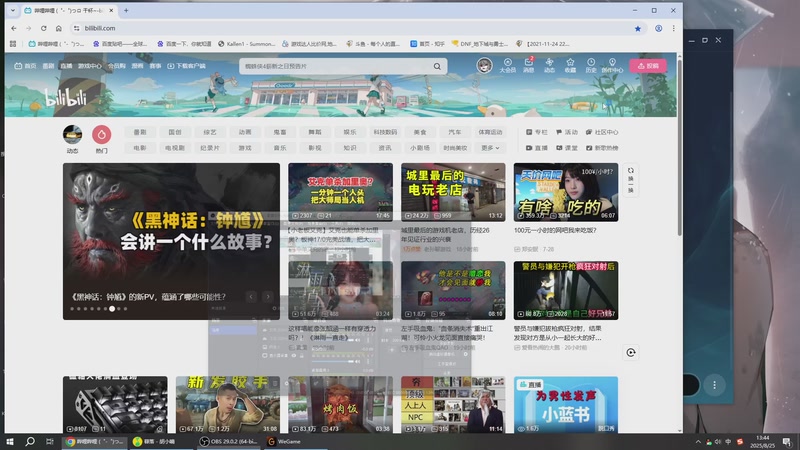Click the browser back arrow
The image size is (800, 450).
tap(14, 29)
